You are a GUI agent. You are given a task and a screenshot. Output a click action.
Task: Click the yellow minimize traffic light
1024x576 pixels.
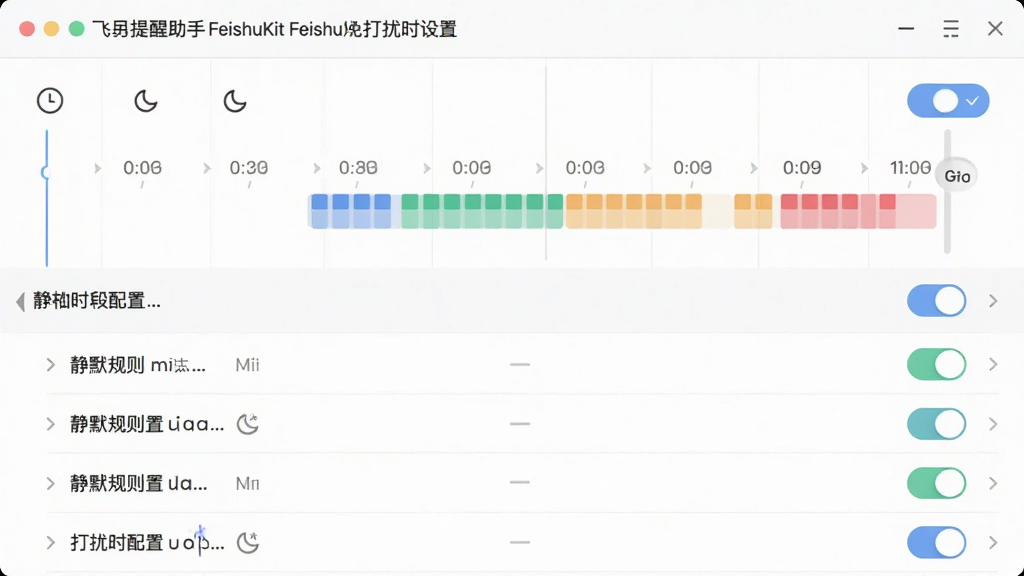[x=52, y=29]
